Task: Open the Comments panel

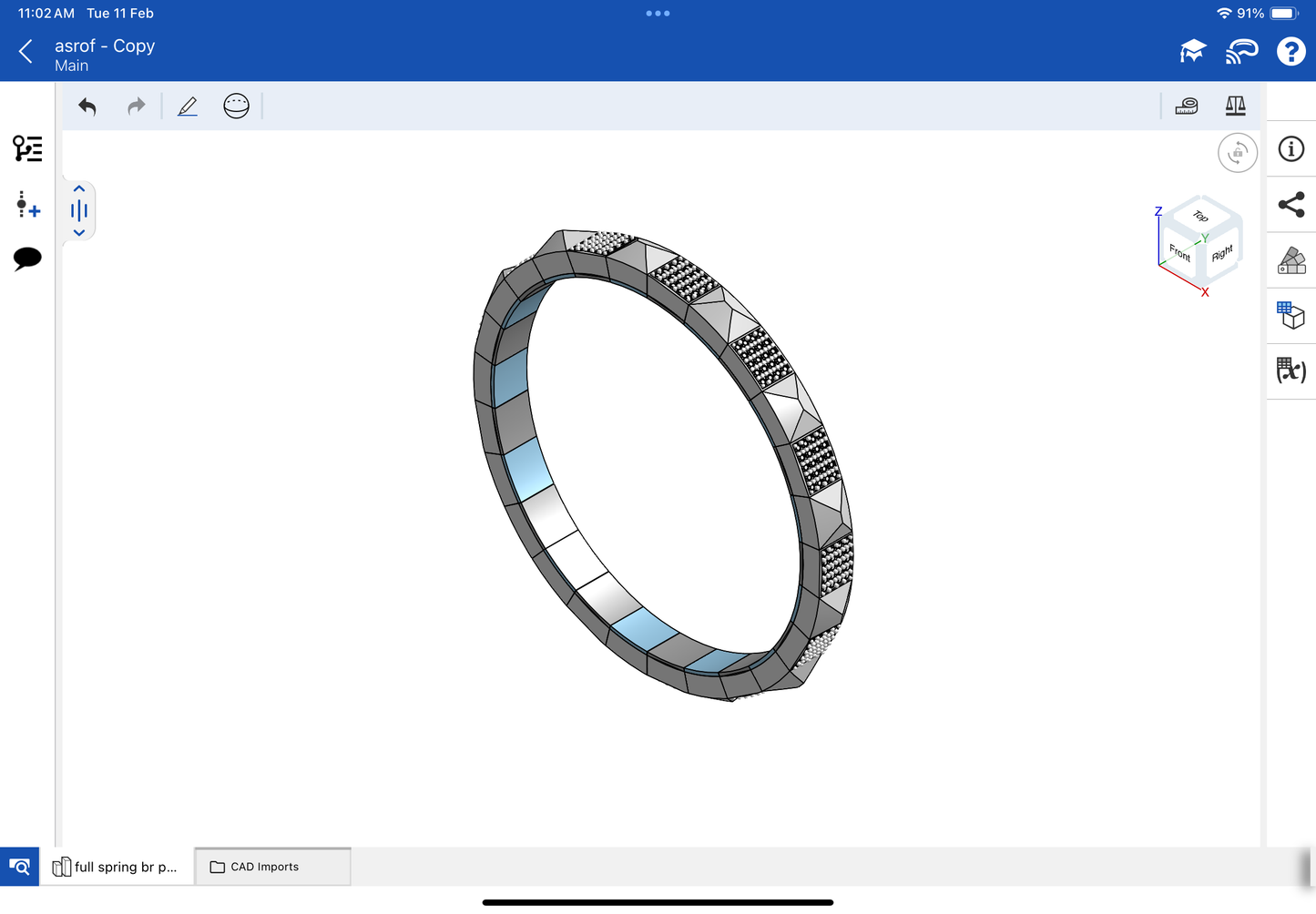Action: tap(27, 259)
